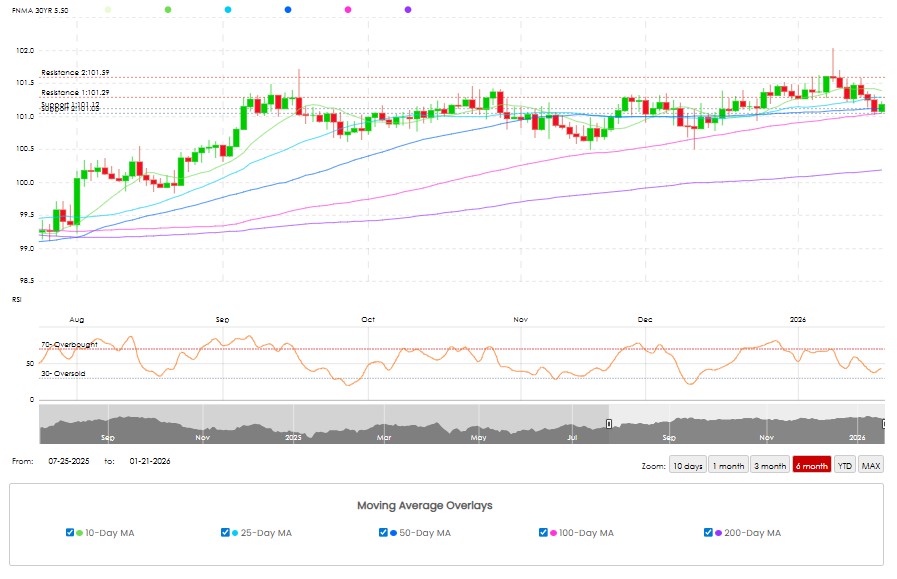Select the 3 month zoom range
The width and height of the screenshot is (897, 579).
click(x=770, y=466)
